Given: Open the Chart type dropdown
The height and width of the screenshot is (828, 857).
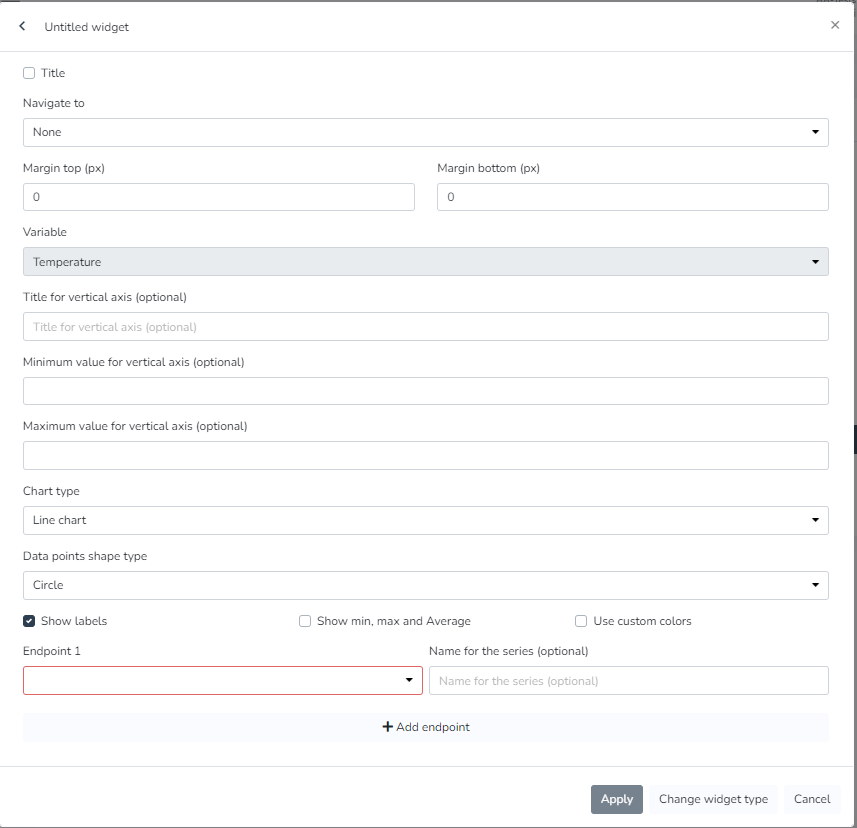Looking at the screenshot, I should click(x=425, y=520).
